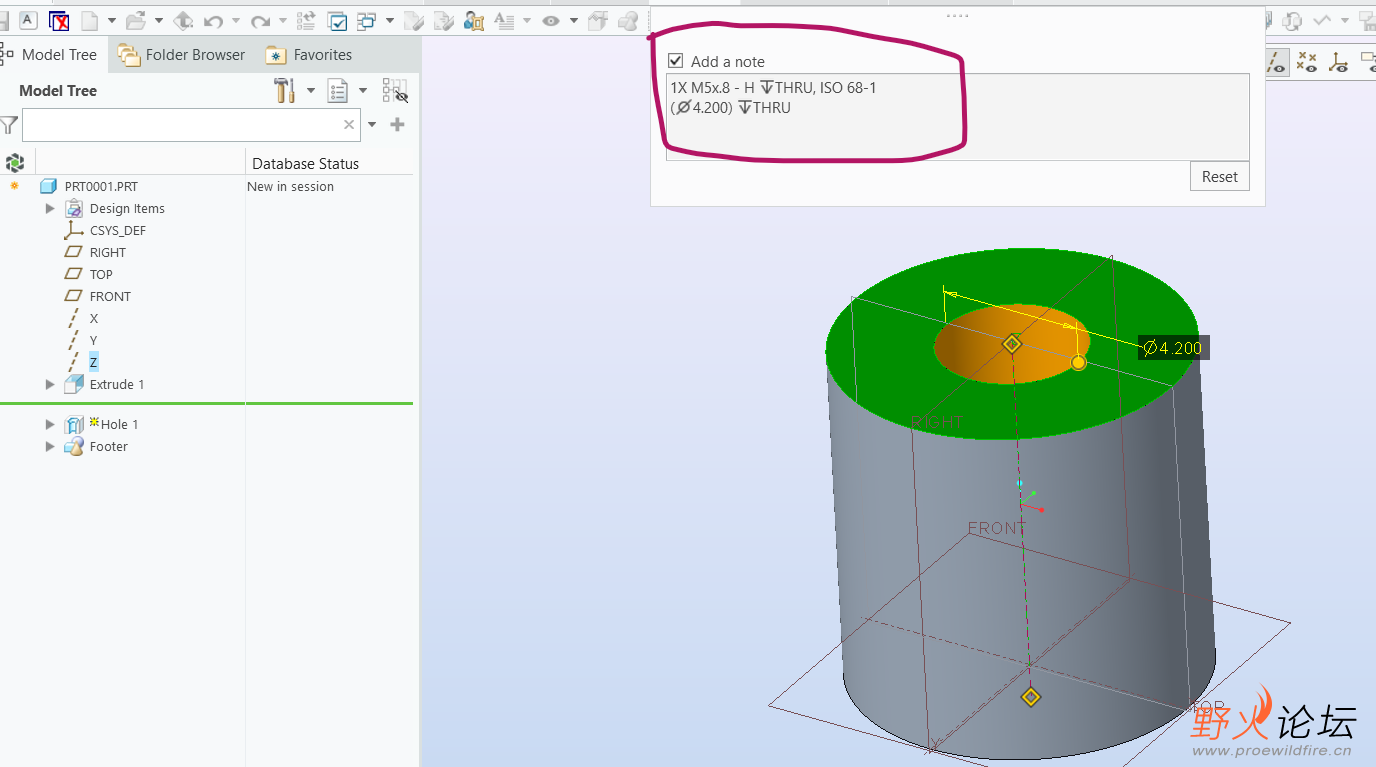The width and height of the screenshot is (1376, 767).
Task: Click the hole placement handle at center
Action: point(1012,344)
